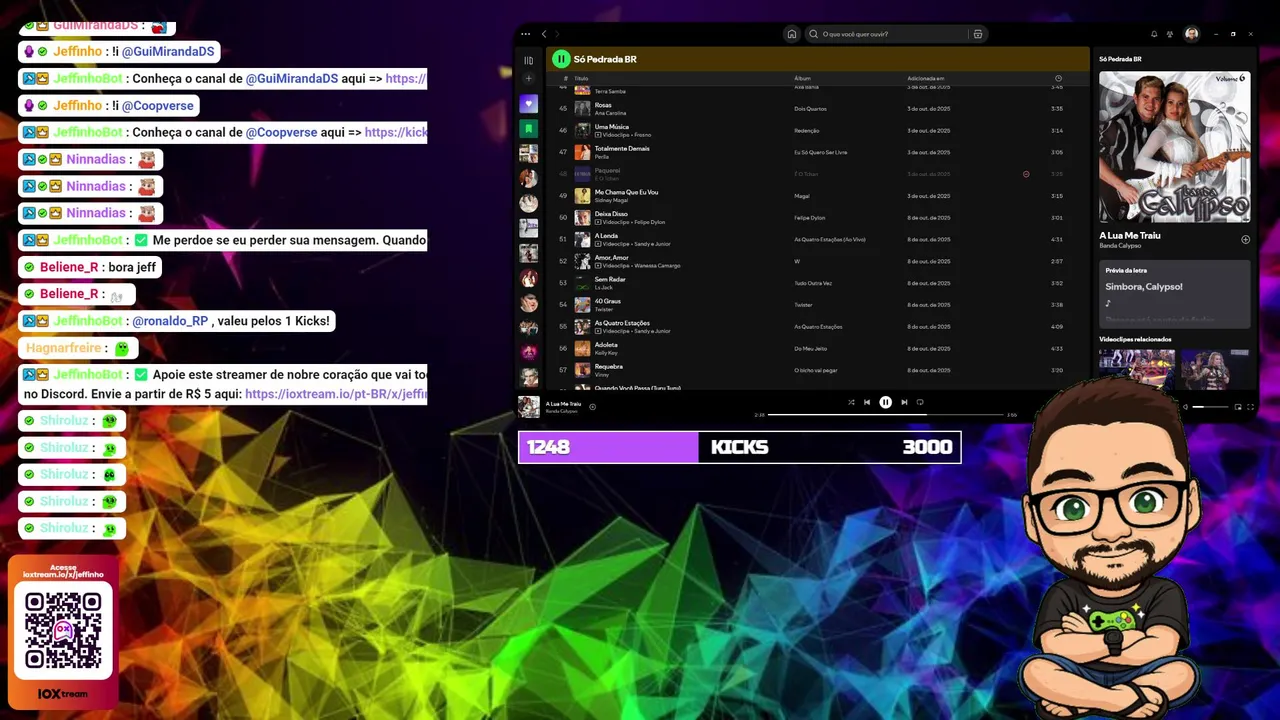Open the album link 'O bicho vai pegar'
The width and height of the screenshot is (1280, 720).
[816, 370]
